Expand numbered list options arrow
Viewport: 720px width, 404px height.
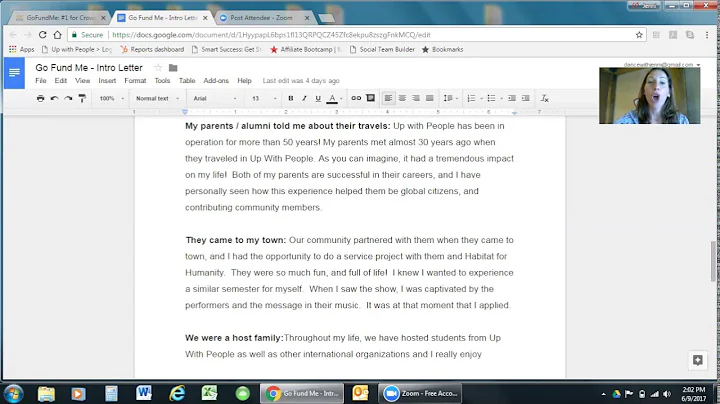pyautogui.click(x=481, y=98)
